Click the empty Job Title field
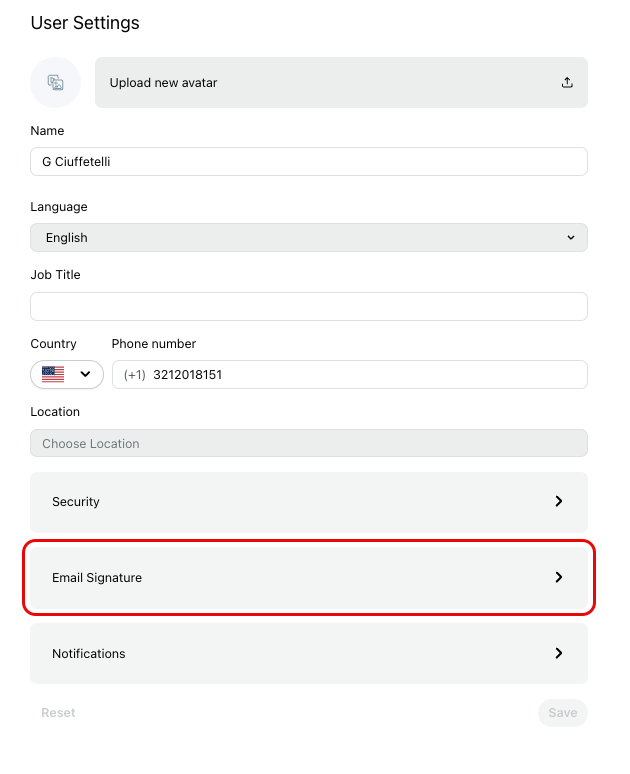 309,307
